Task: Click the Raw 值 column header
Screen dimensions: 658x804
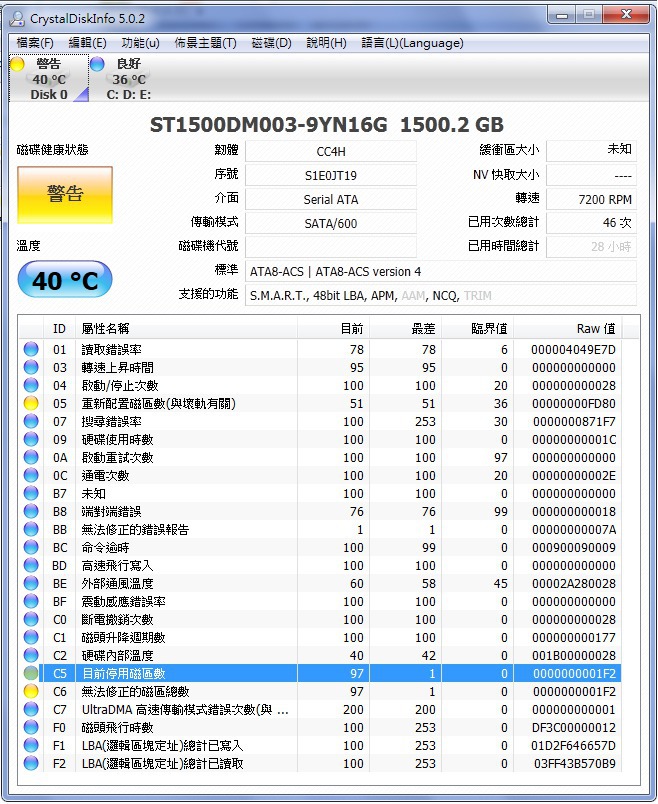Action: coord(568,328)
